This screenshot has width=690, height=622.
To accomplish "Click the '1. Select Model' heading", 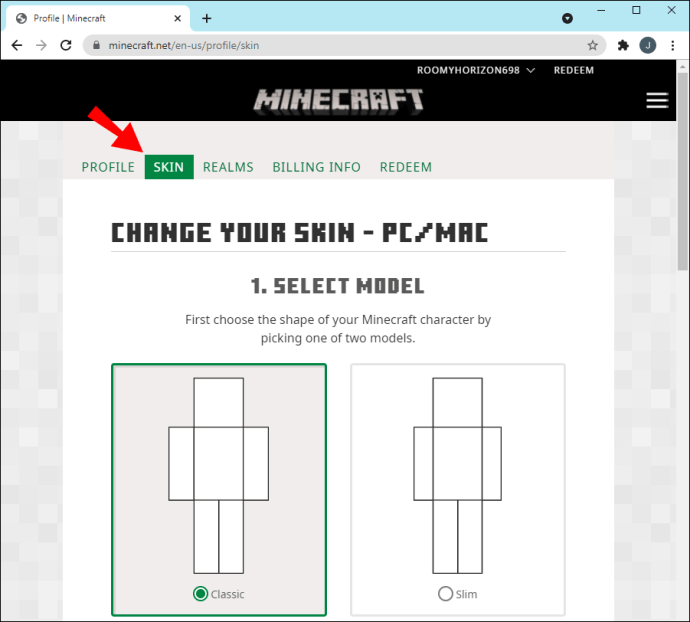I will [x=338, y=286].
